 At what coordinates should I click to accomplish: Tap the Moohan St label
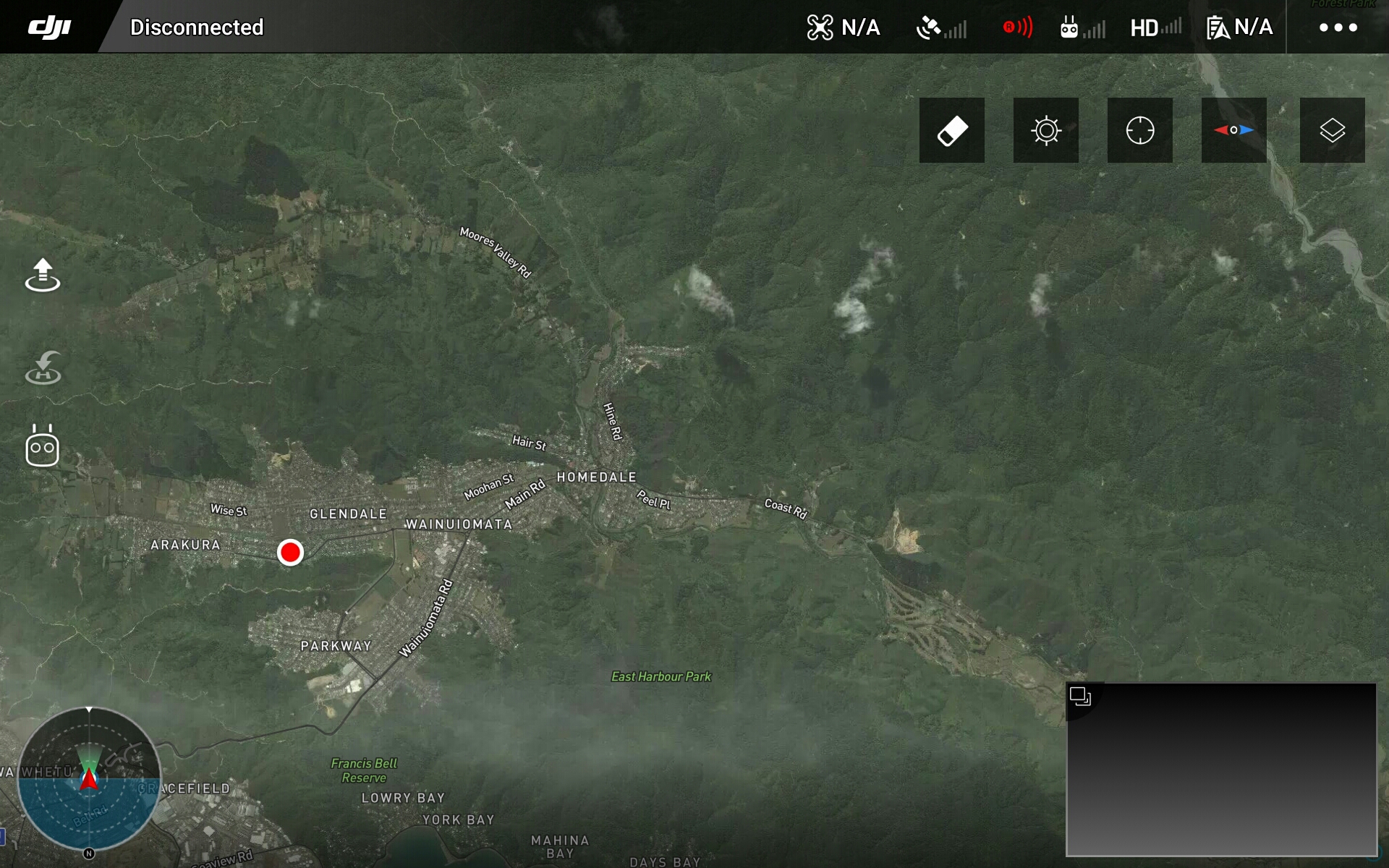[489, 487]
